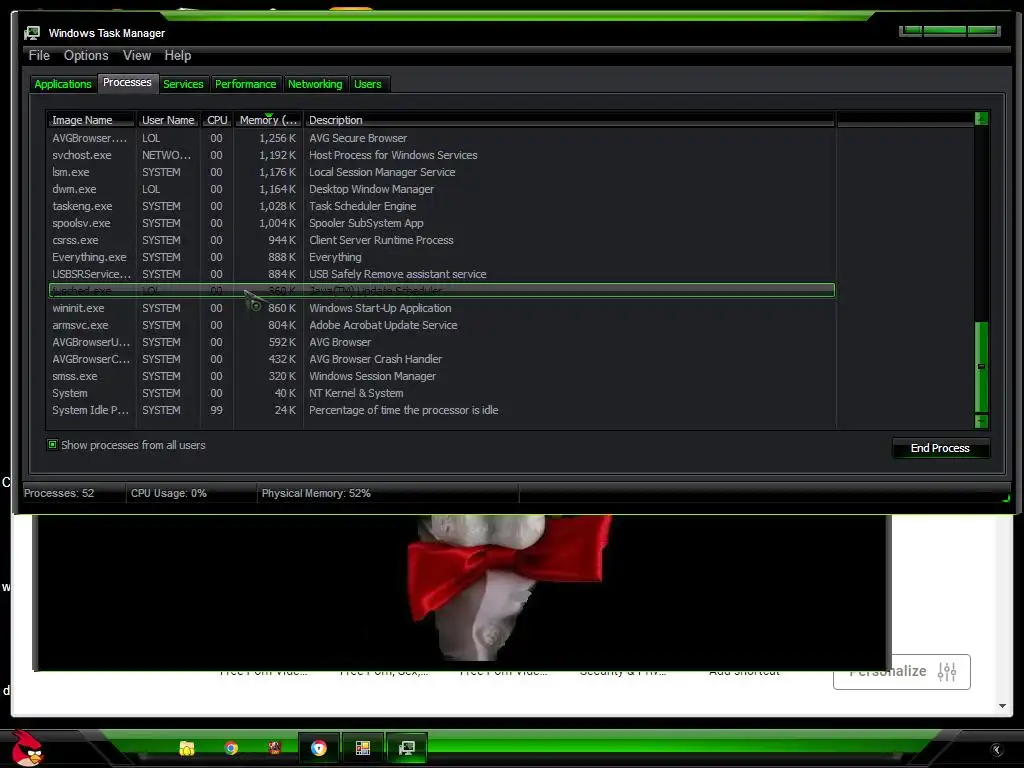Click the process list scroll up arrow
Image resolution: width=1024 pixels, height=768 pixels.
981,118
